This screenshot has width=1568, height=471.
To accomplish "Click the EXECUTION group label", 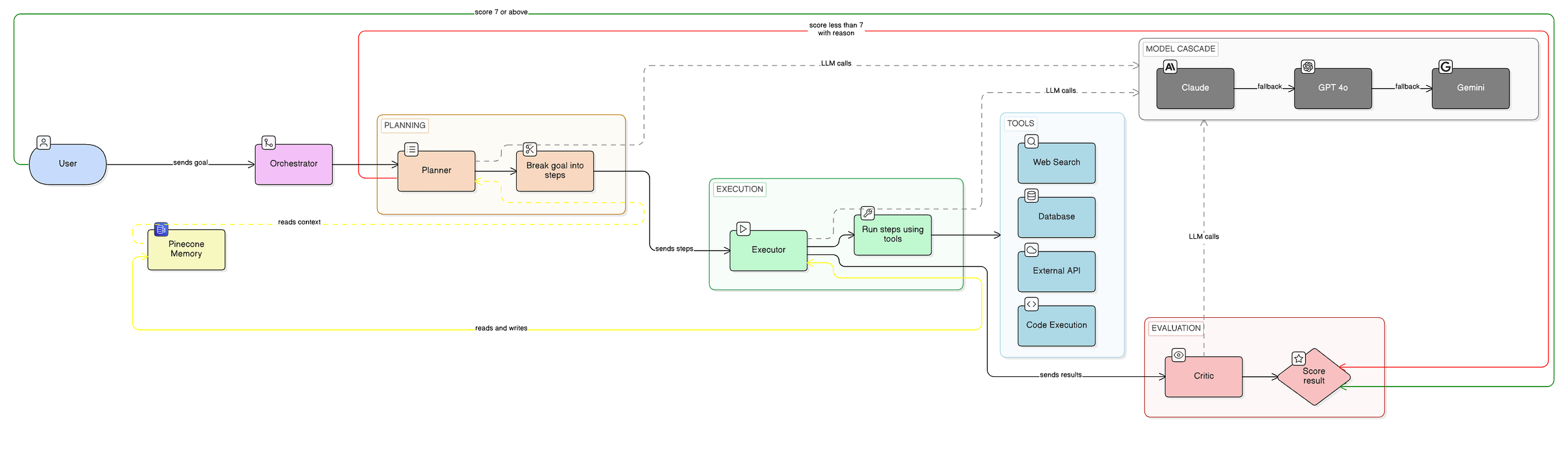I will pos(739,189).
